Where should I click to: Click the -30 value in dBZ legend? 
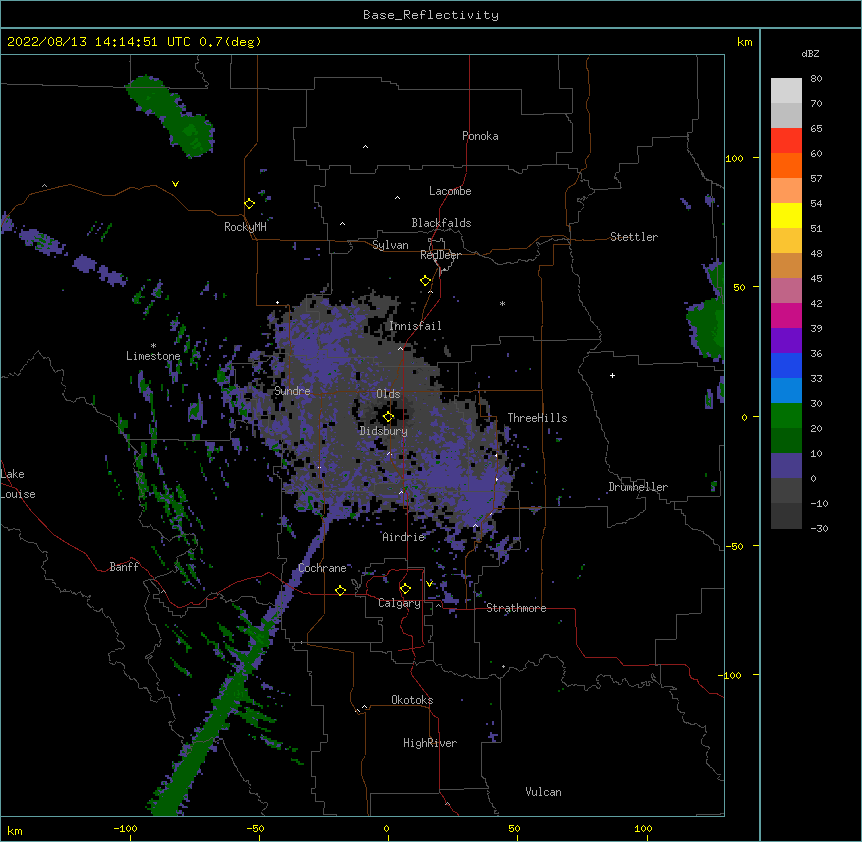click(819, 529)
